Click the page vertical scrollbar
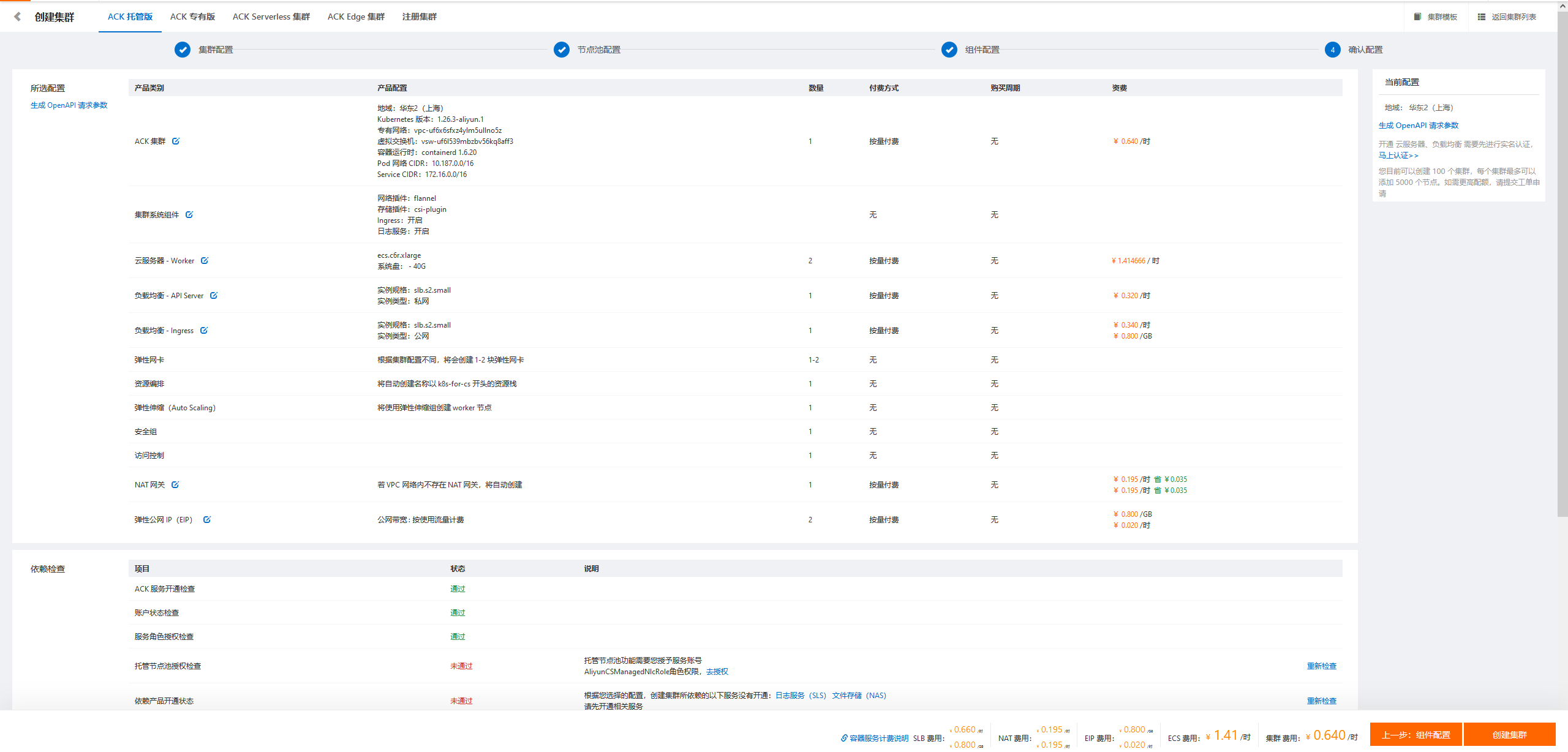The width and height of the screenshot is (1568, 752). [1562, 263]
